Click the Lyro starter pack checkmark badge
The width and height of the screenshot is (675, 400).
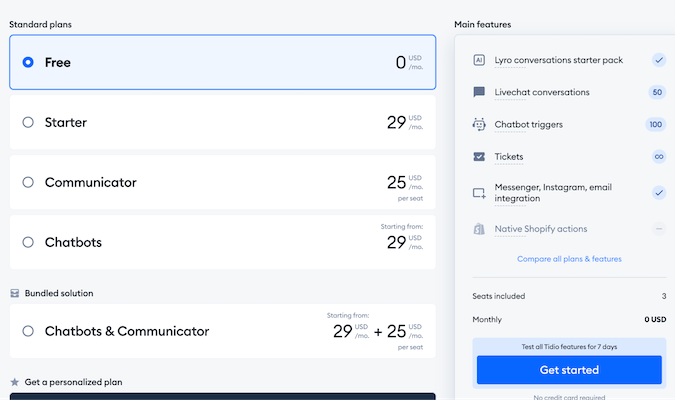coord(658,60)
